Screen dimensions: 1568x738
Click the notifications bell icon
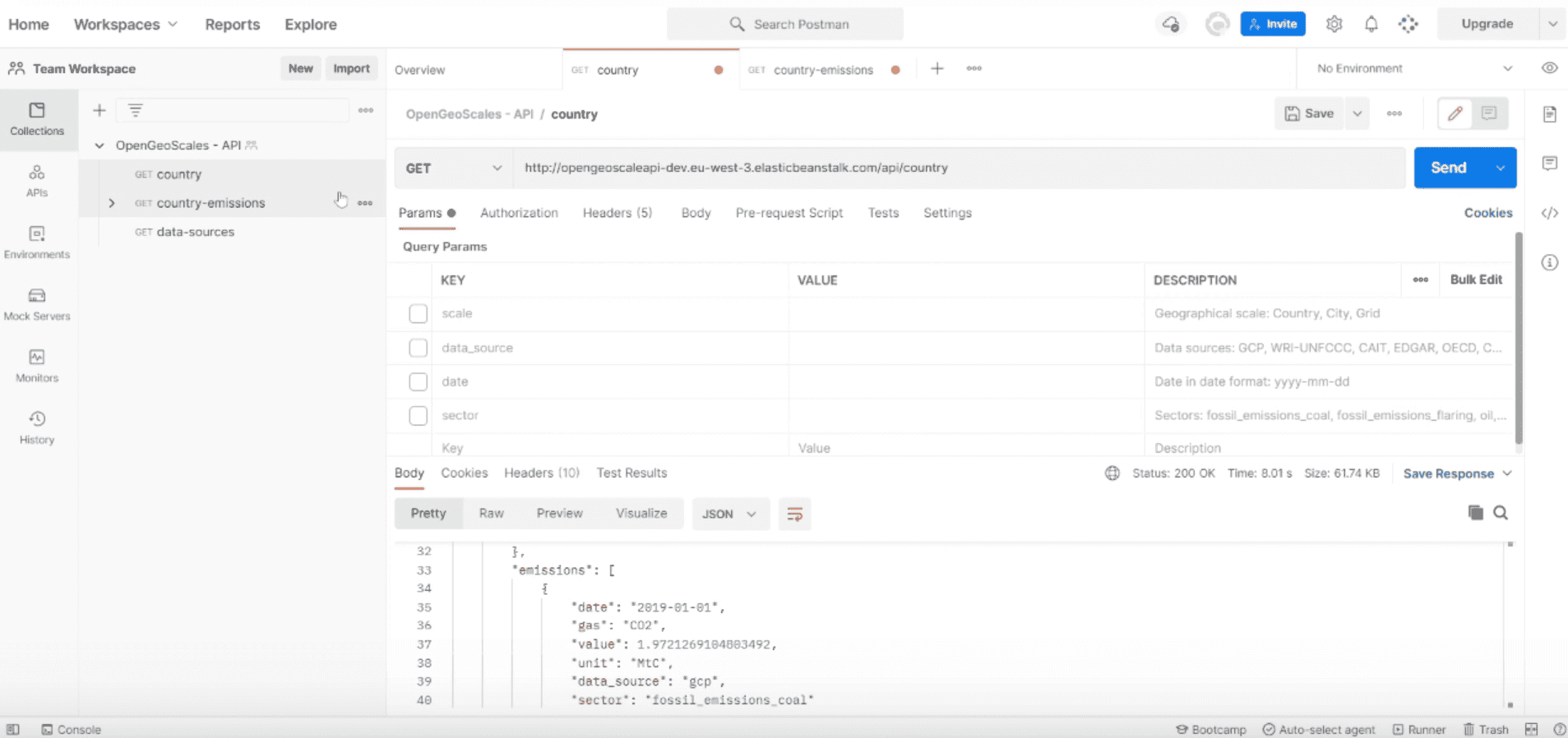click(1371, 25)
